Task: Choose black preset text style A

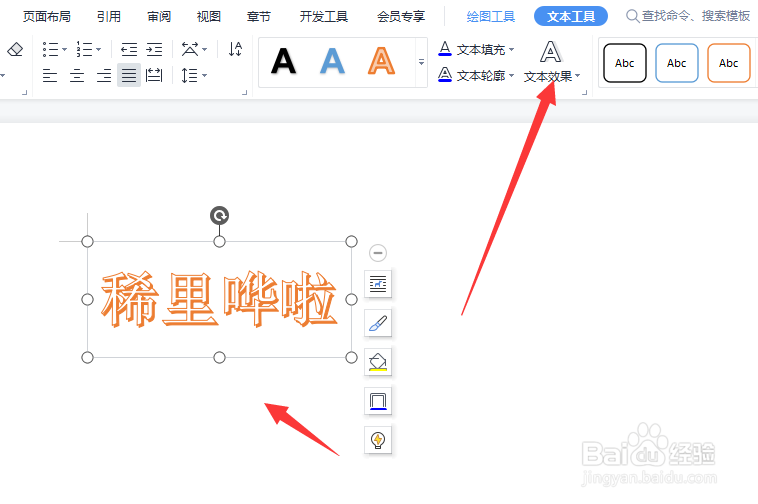Action: point(283,62)
